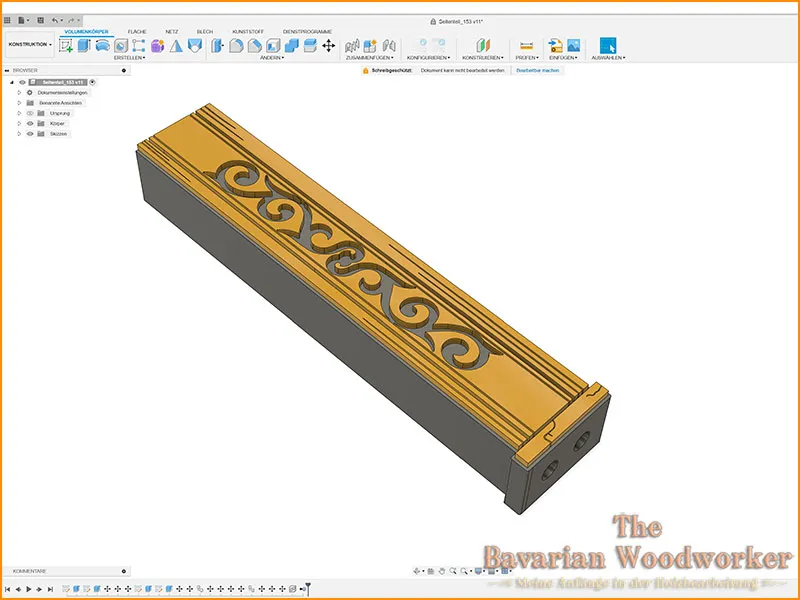Screen dimensions: 800x600
Task: Switch to the BLECH tab
Action: [205, 32]
